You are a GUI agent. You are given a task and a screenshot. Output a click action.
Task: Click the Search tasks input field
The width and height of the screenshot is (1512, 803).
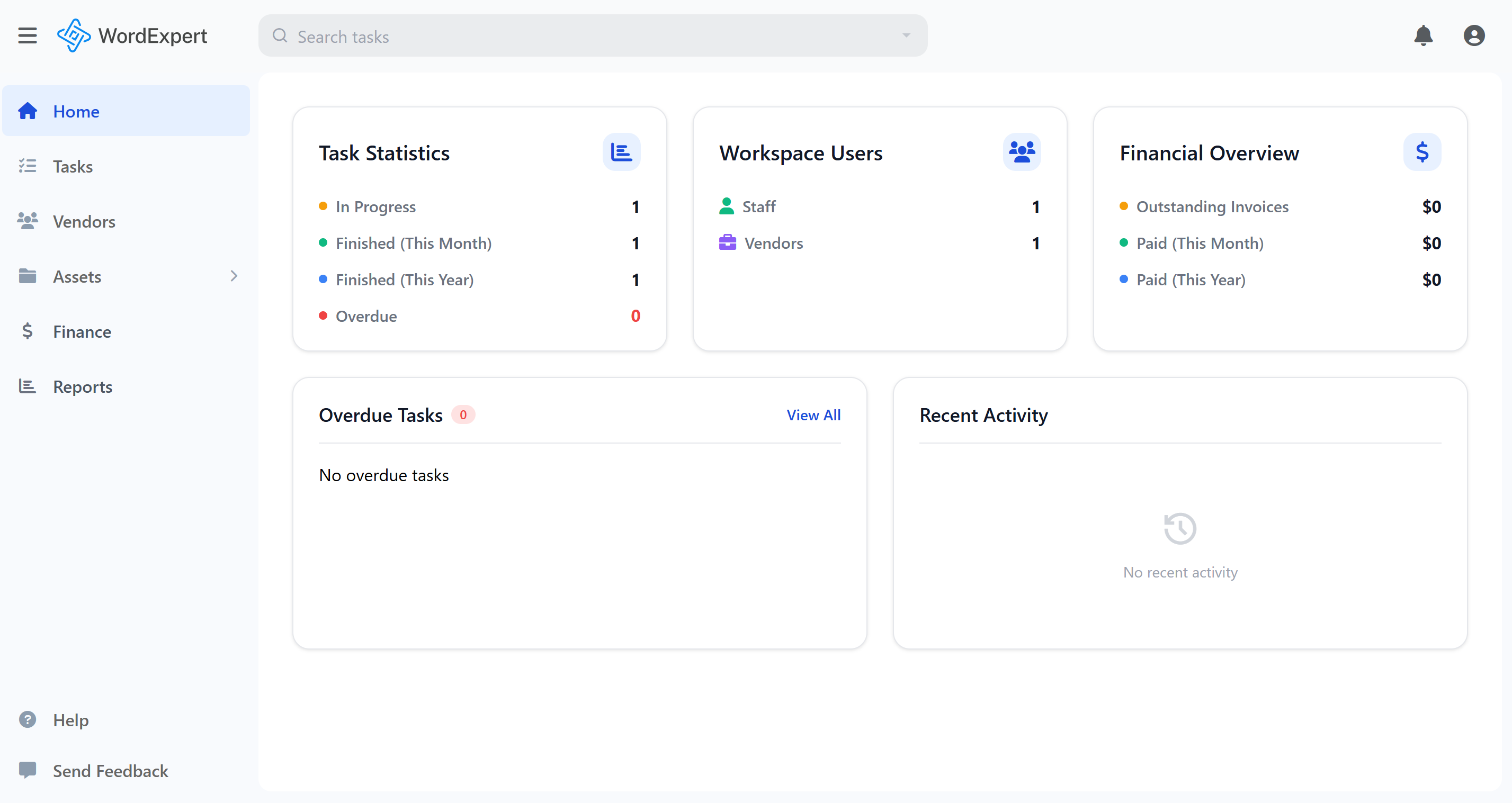pos(528,36)
